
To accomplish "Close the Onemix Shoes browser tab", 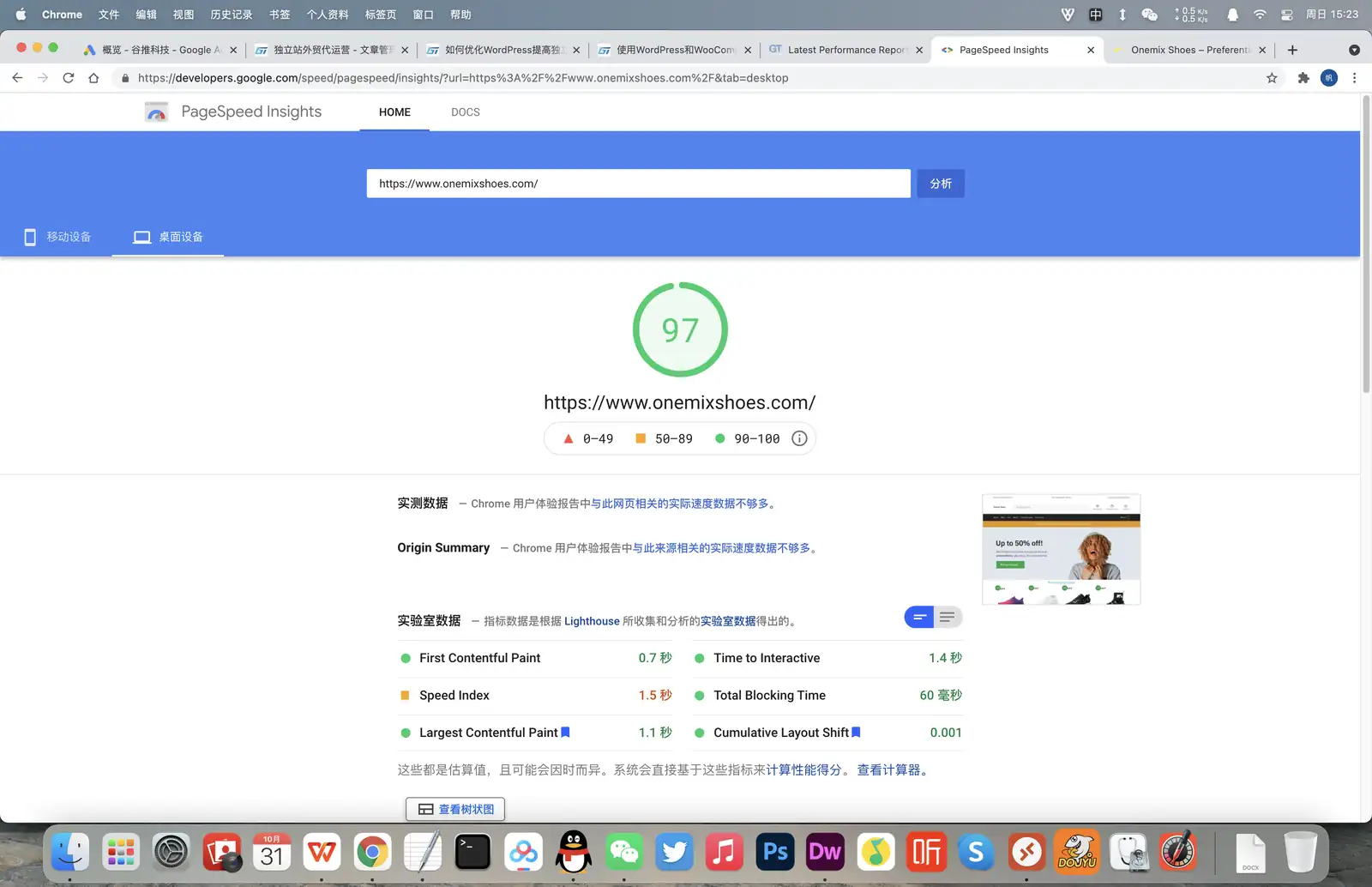I will tap(1262, 50).
